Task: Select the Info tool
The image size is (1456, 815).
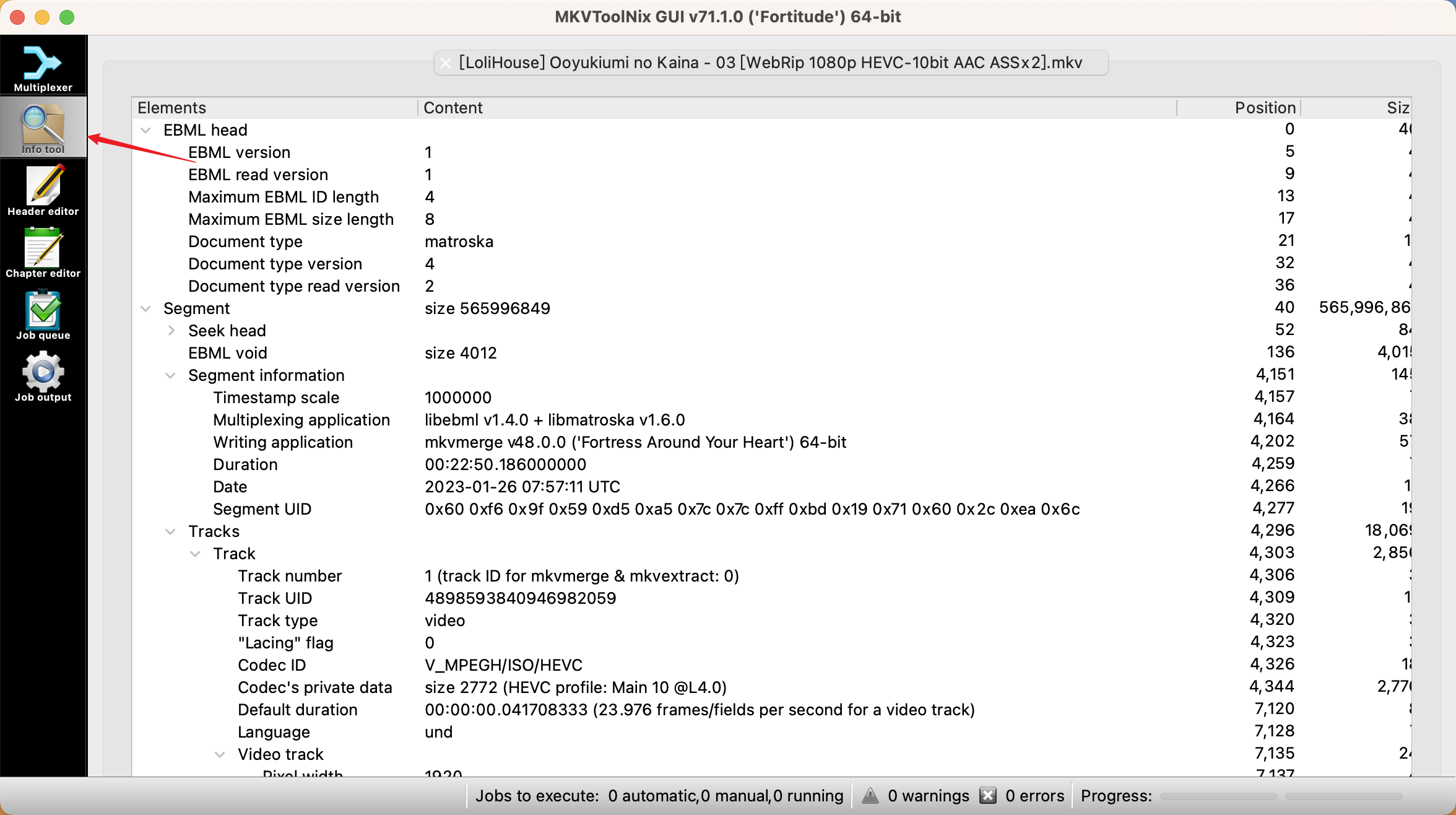Action: click(43, 130)
